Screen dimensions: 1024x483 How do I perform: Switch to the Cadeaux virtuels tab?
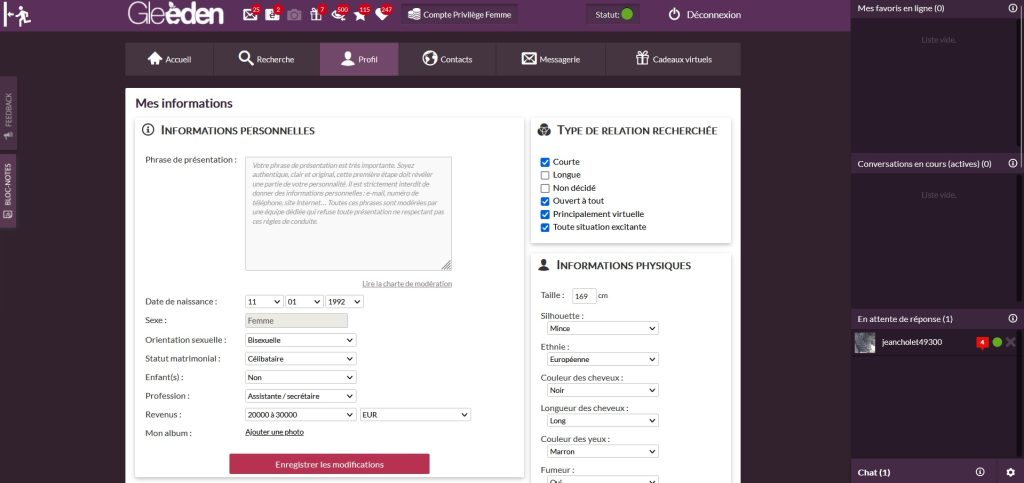pos(674,59)
